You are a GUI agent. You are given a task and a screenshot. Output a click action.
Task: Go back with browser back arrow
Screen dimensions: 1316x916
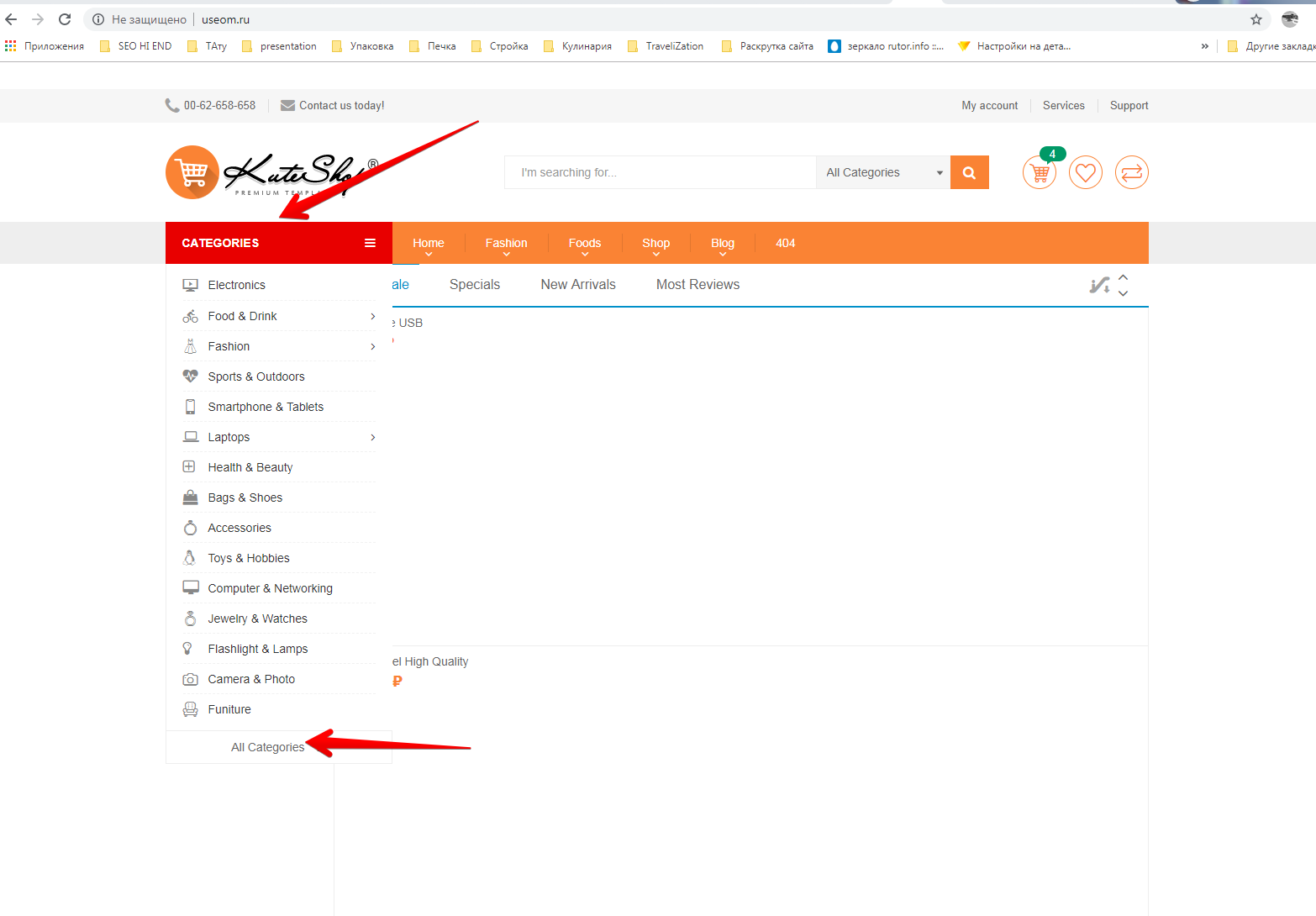11,18
